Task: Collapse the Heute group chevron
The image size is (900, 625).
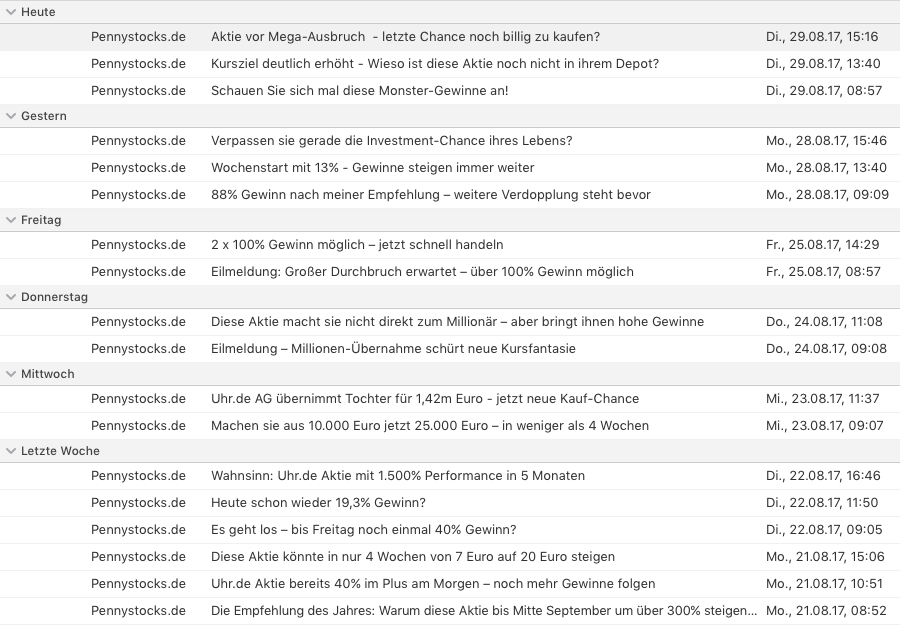Action: click(10, 12)
